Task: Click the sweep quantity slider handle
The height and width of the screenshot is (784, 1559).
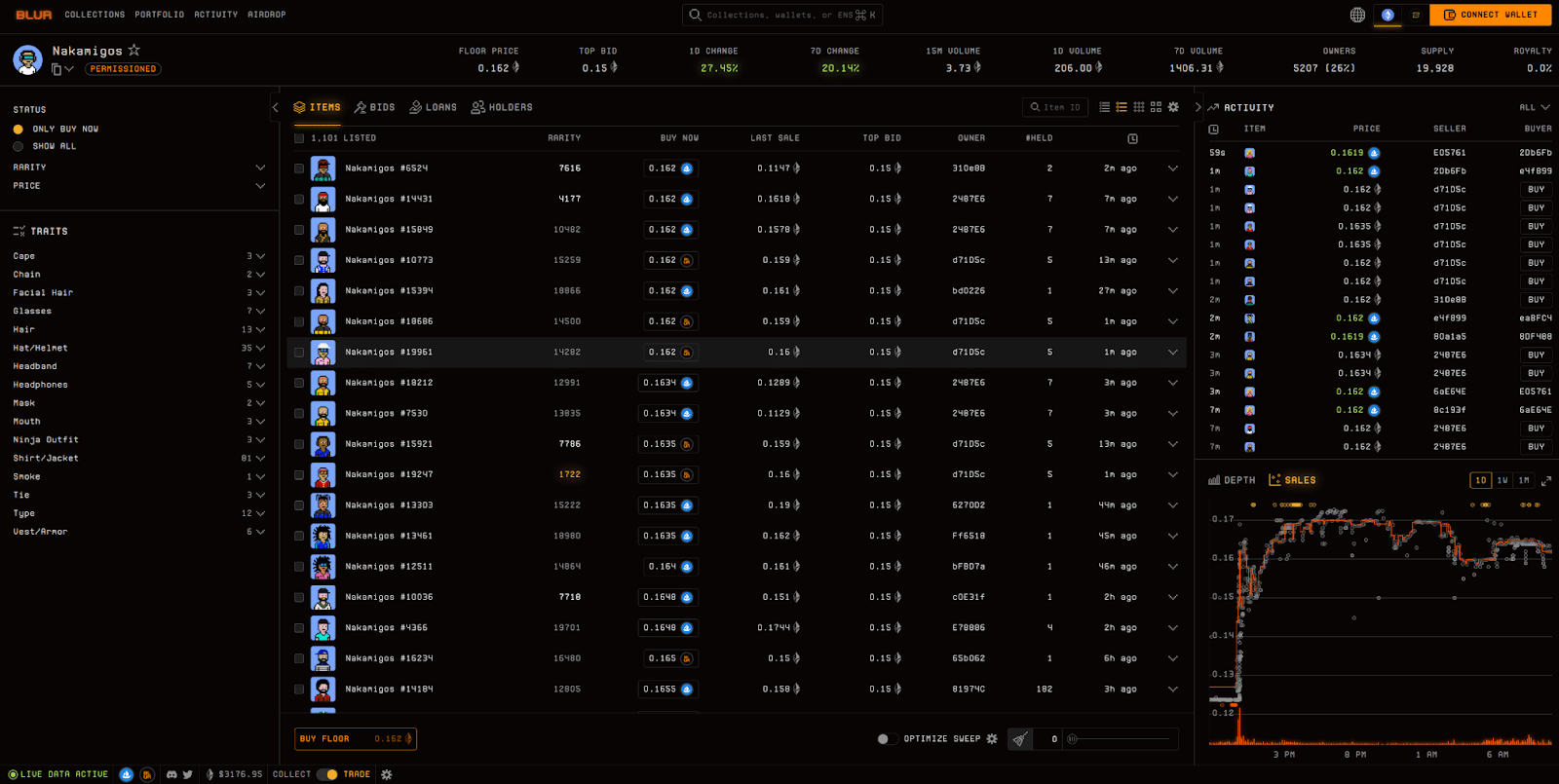Action: (x=1072, y=739)
